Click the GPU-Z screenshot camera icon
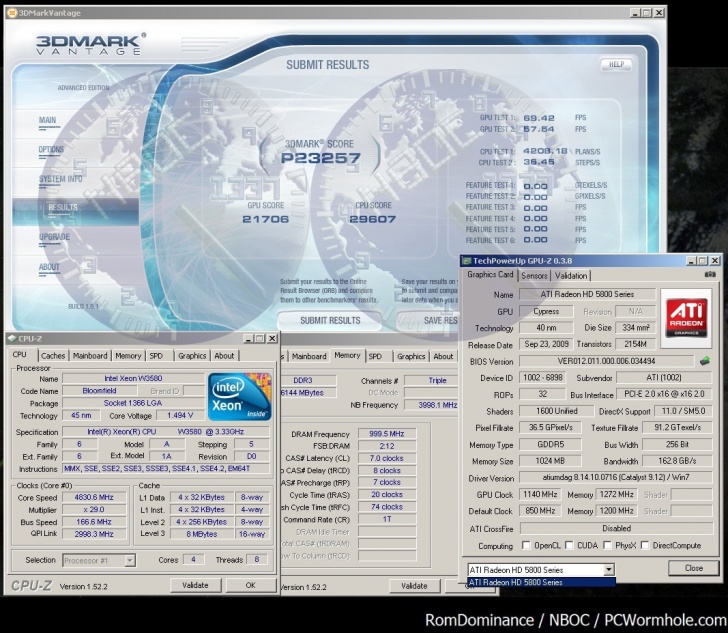The width and height of the screenshot is (728, 633). [709, 274]
